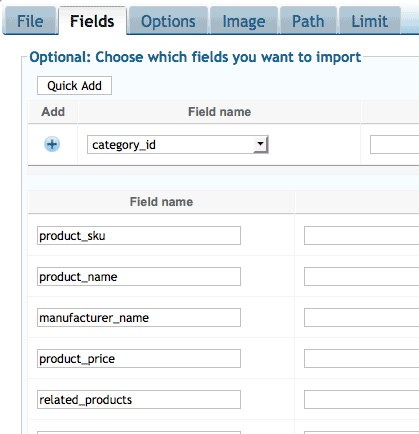Click the manufacturer_name field input
Image resolution: width=419 pixels, height=434 pixels.
pos(139,318)
